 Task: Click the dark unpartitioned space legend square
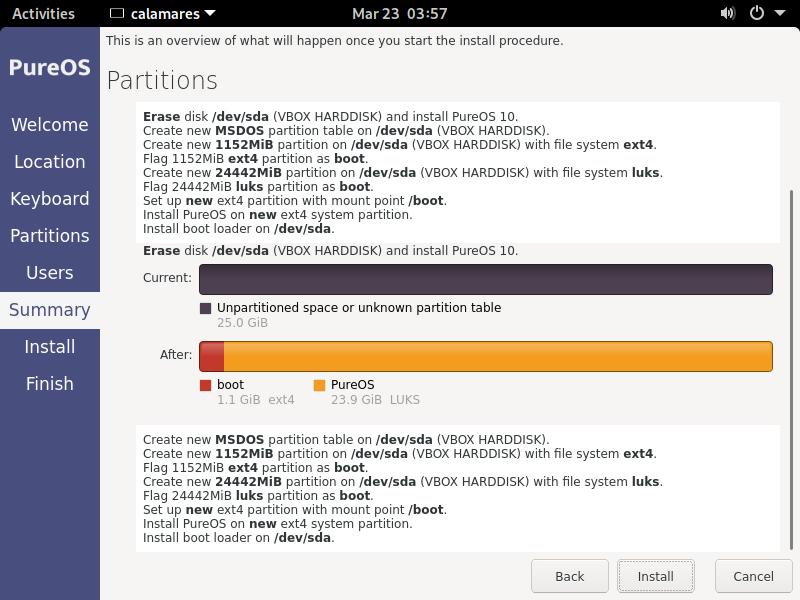(206, 309)
